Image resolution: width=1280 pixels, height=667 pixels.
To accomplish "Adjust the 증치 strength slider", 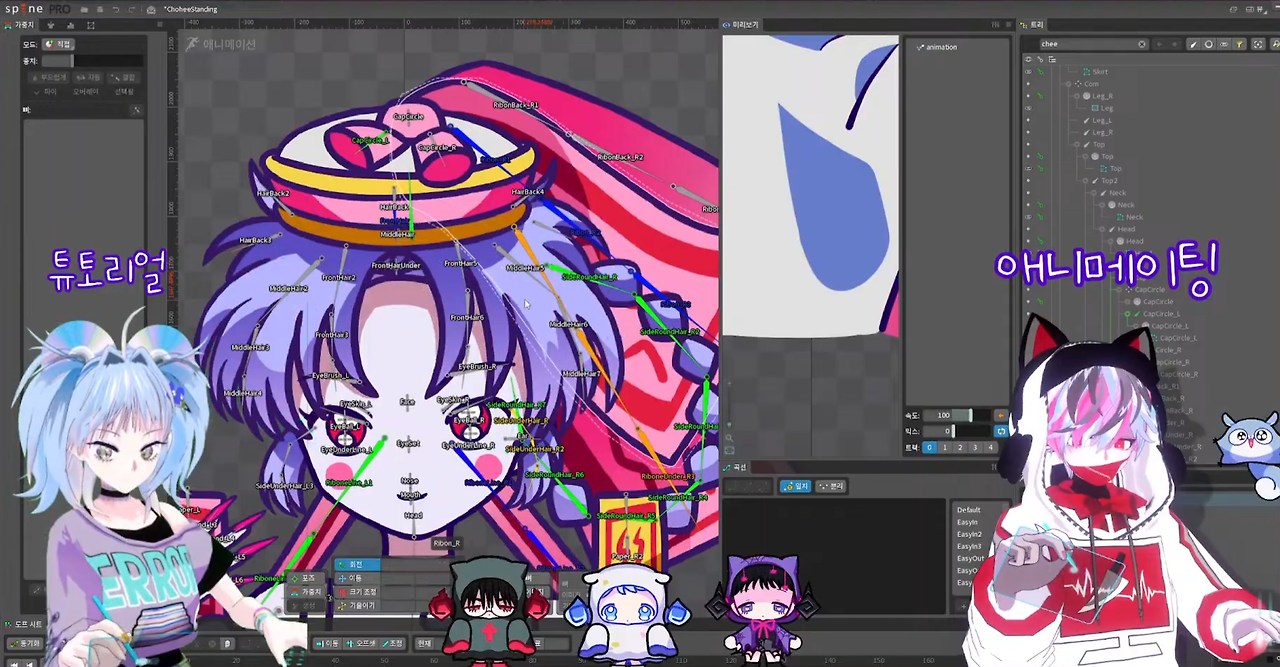I will pyautogui.click(x=92, y=61).
